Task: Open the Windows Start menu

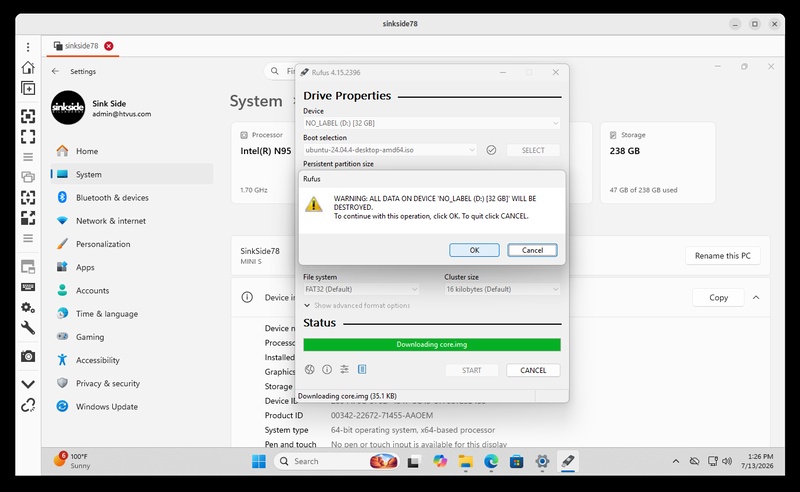Action: pyautogui.click(x=259, y=461)
